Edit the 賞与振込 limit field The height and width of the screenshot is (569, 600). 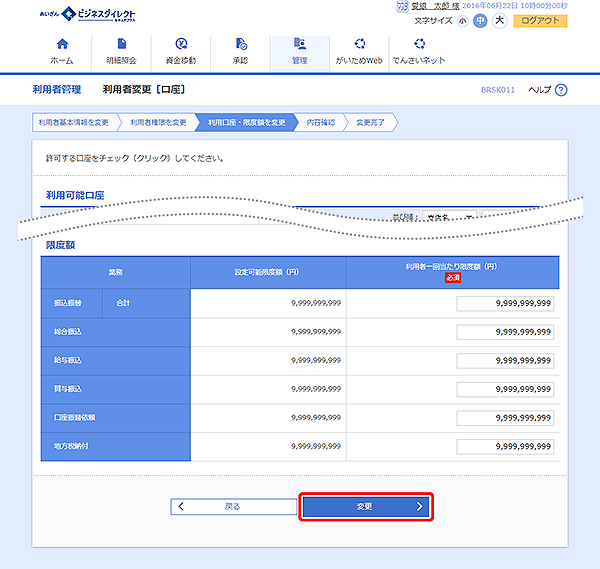[x=505, y=390]
